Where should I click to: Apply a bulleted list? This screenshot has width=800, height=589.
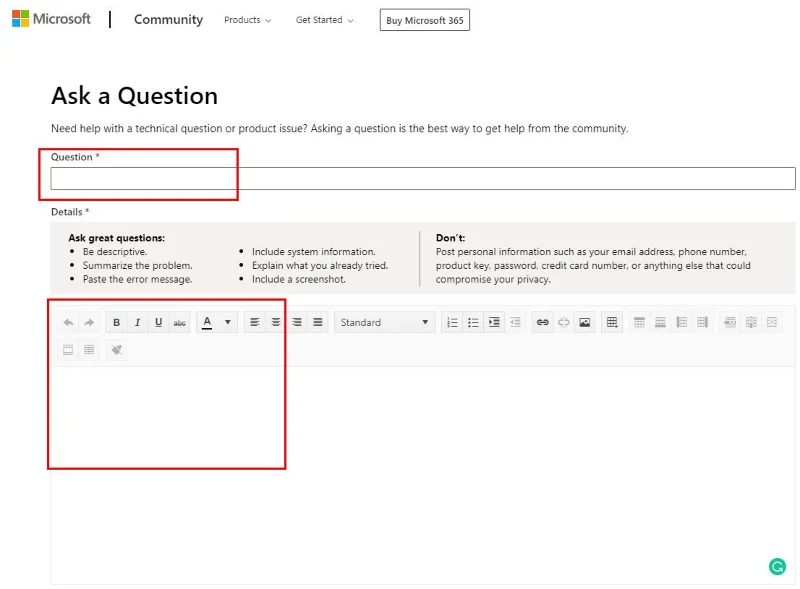click(472, 321)
